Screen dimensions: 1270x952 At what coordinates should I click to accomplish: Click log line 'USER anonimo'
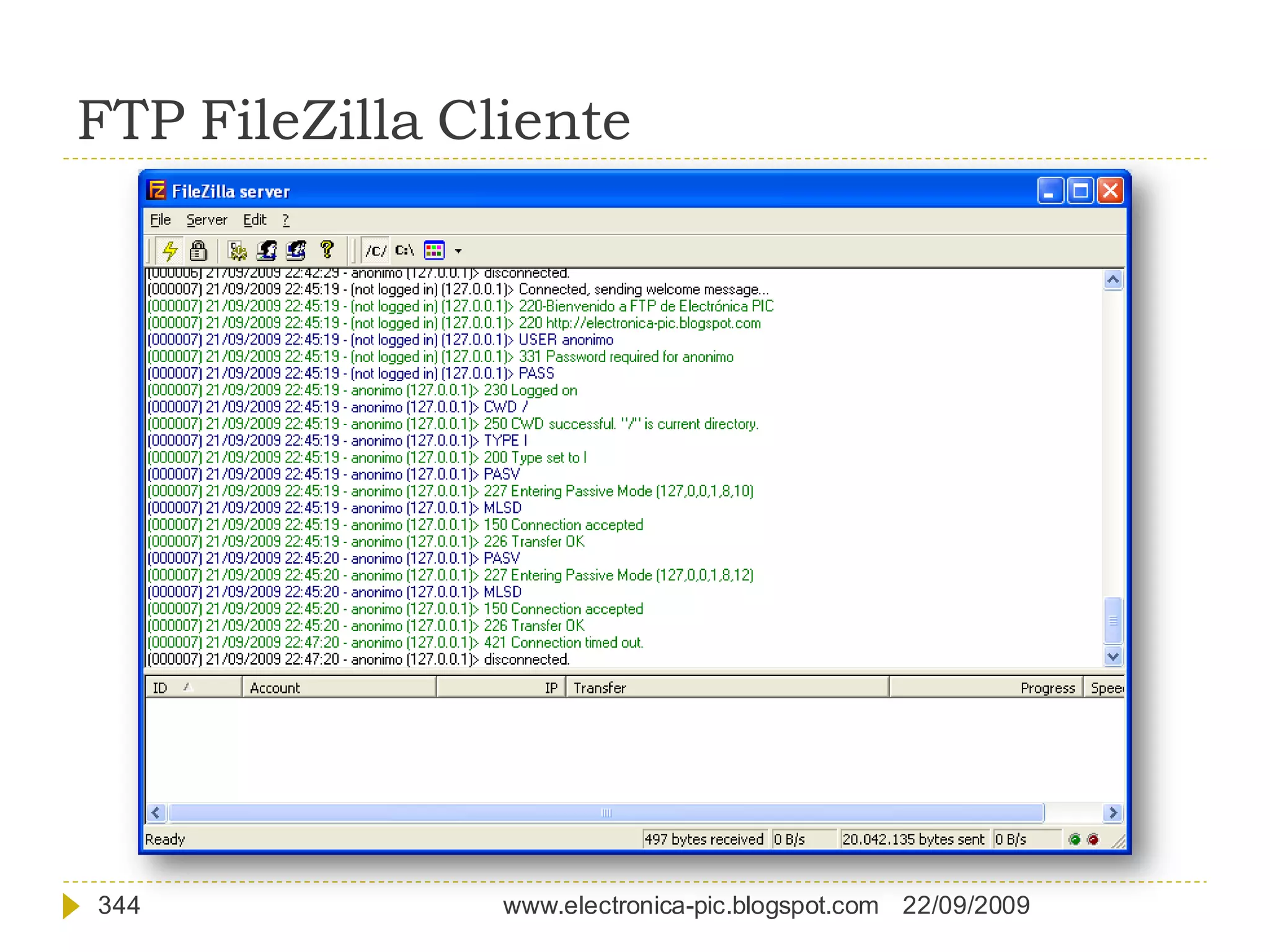pyautogui.click(x=380, y=340)
